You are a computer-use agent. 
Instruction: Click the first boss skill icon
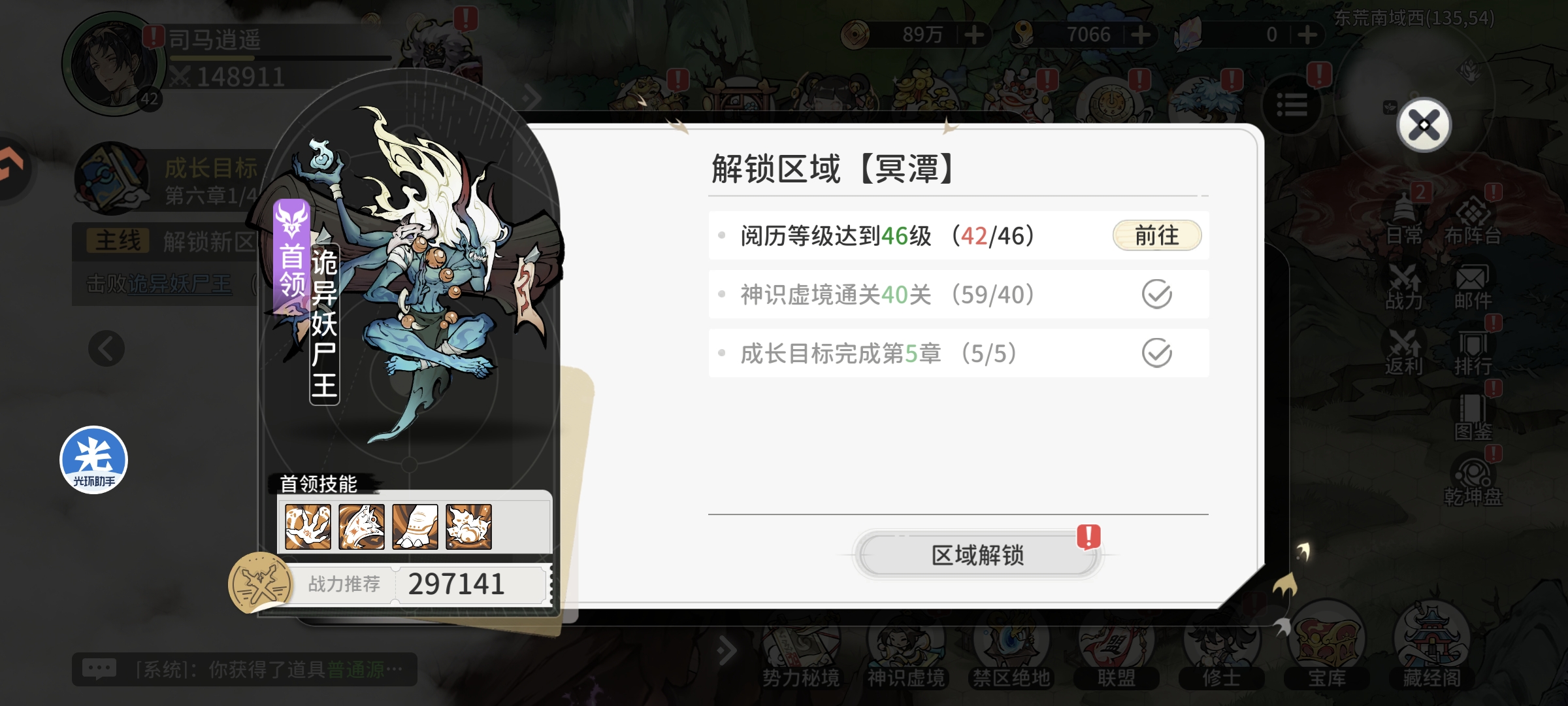coord(308,527)
